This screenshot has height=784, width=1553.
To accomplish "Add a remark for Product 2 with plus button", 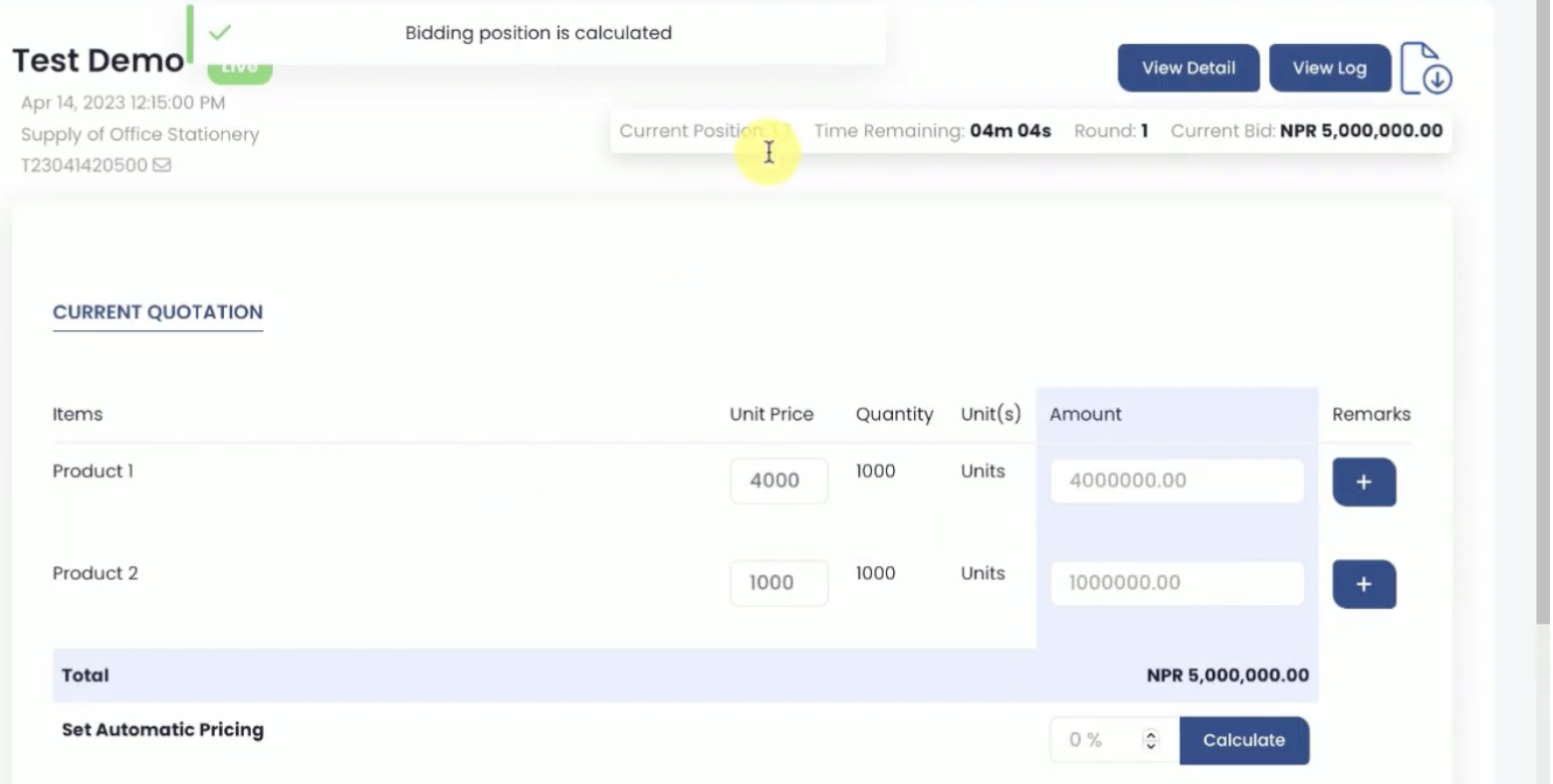I will coord(1364,584).
